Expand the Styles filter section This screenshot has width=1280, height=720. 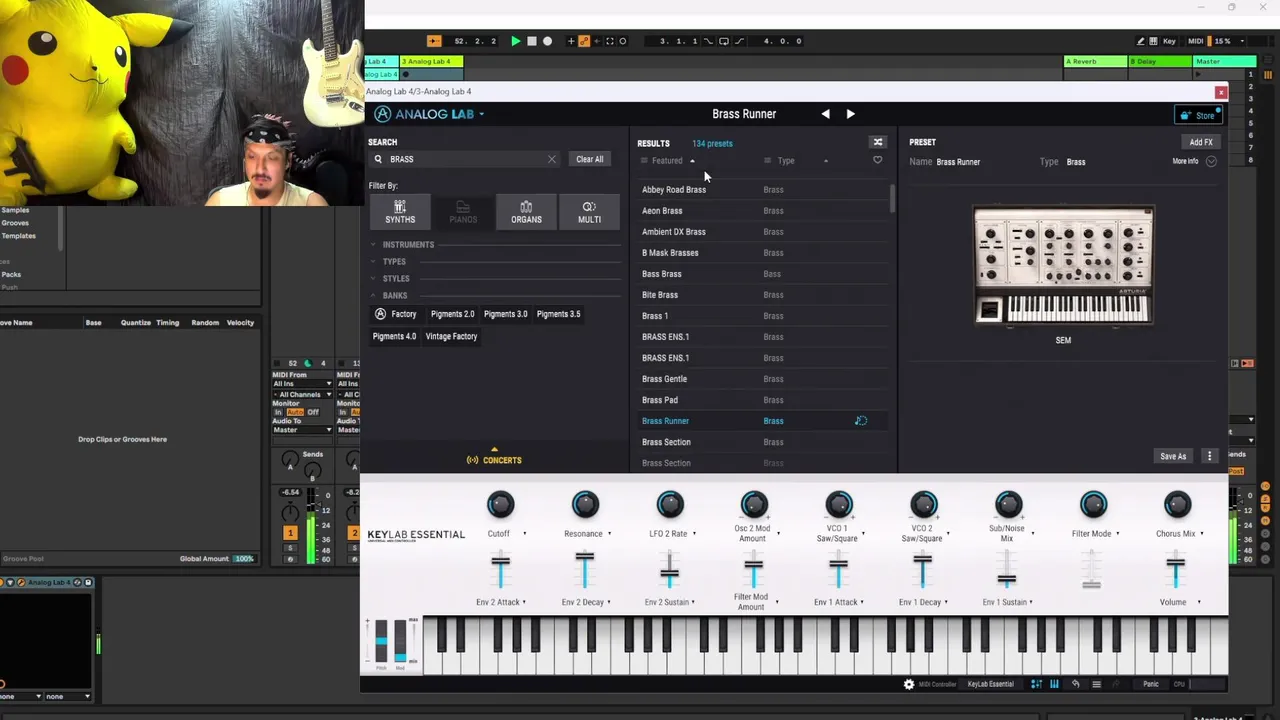(x=390, y=278)
